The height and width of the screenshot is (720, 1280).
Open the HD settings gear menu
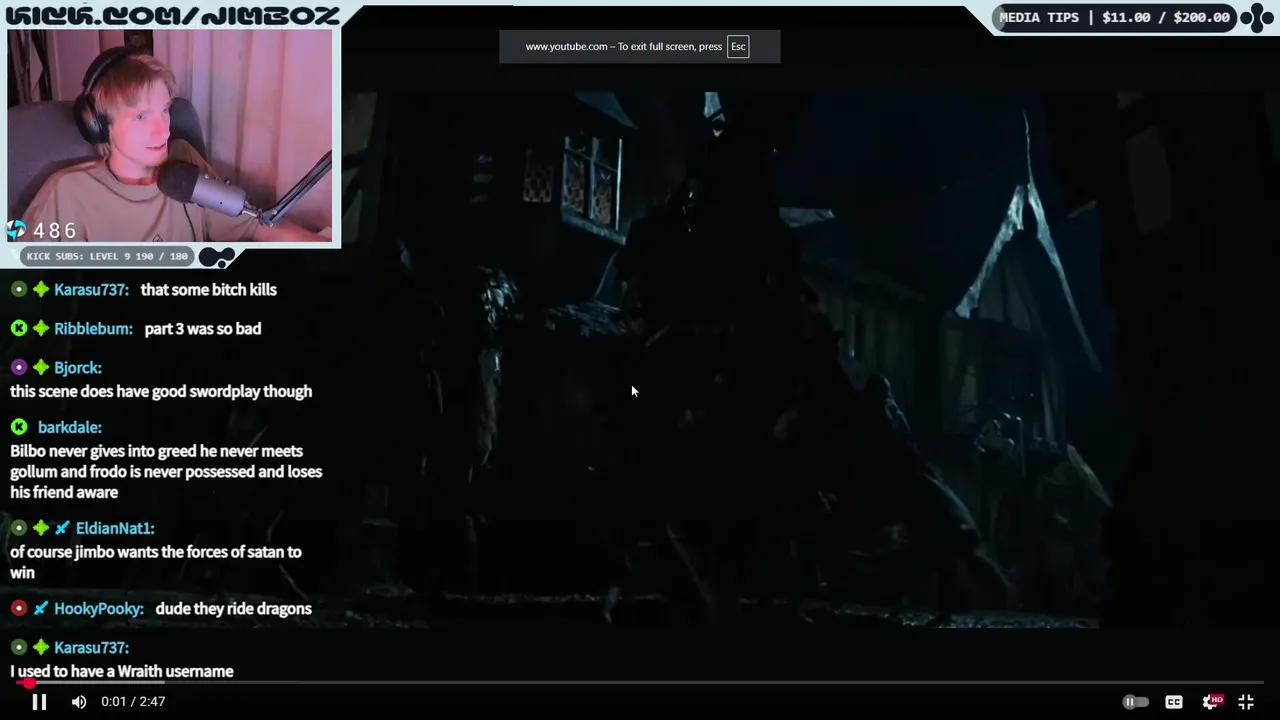point(1212,702)
